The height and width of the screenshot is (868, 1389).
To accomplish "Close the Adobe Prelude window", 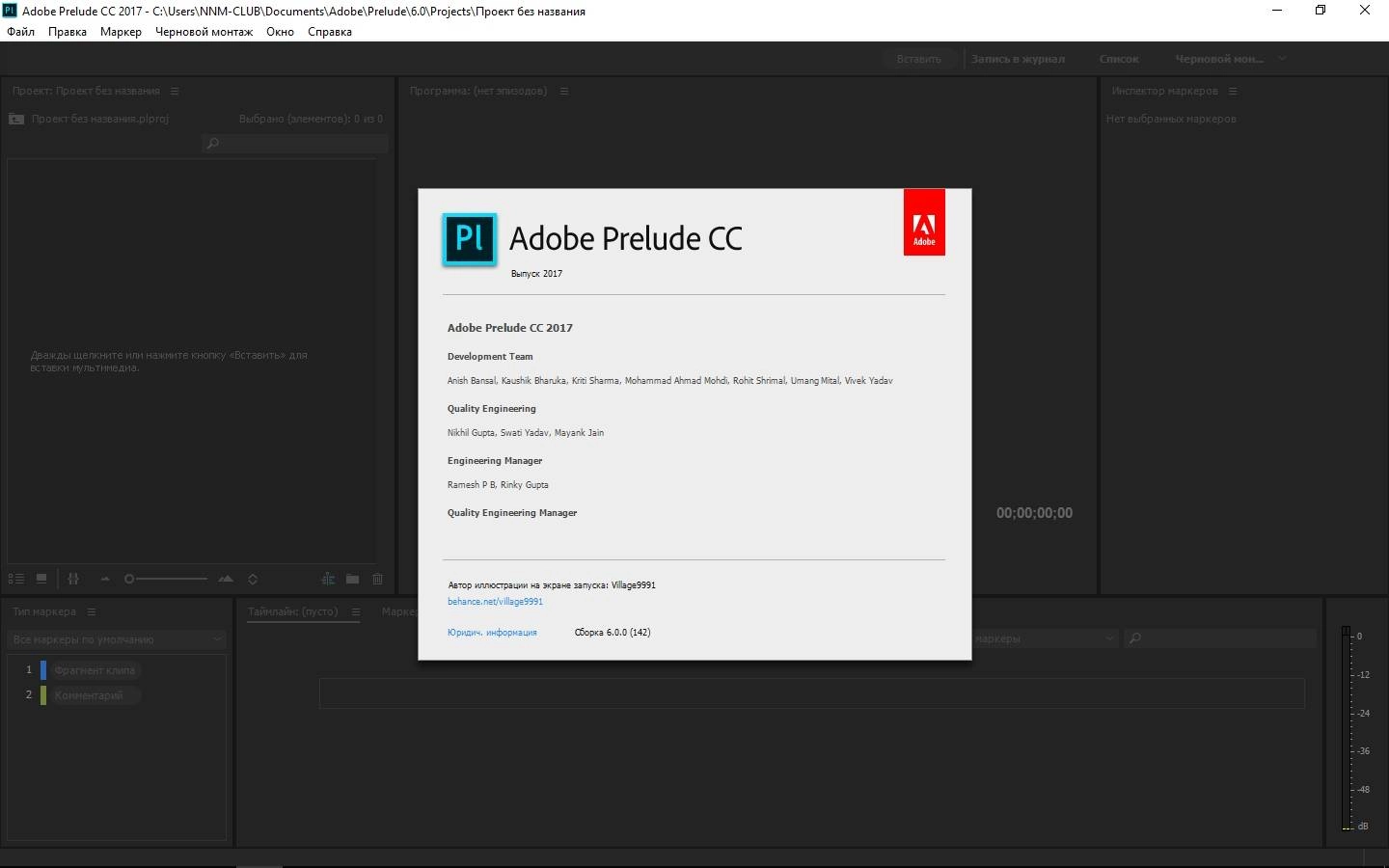I will pyautogui.click(x=1365, y=11).
